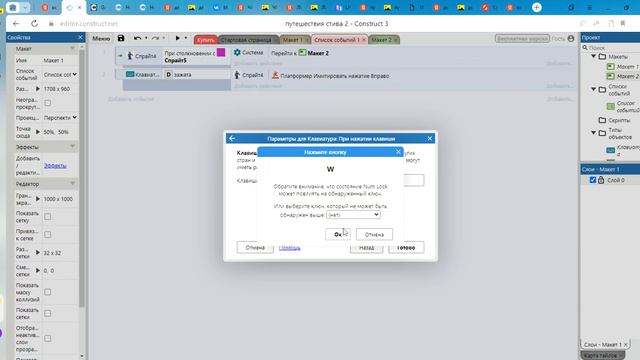640x360 pixels.
Task: Click the project search field
Action: (610, 48)
